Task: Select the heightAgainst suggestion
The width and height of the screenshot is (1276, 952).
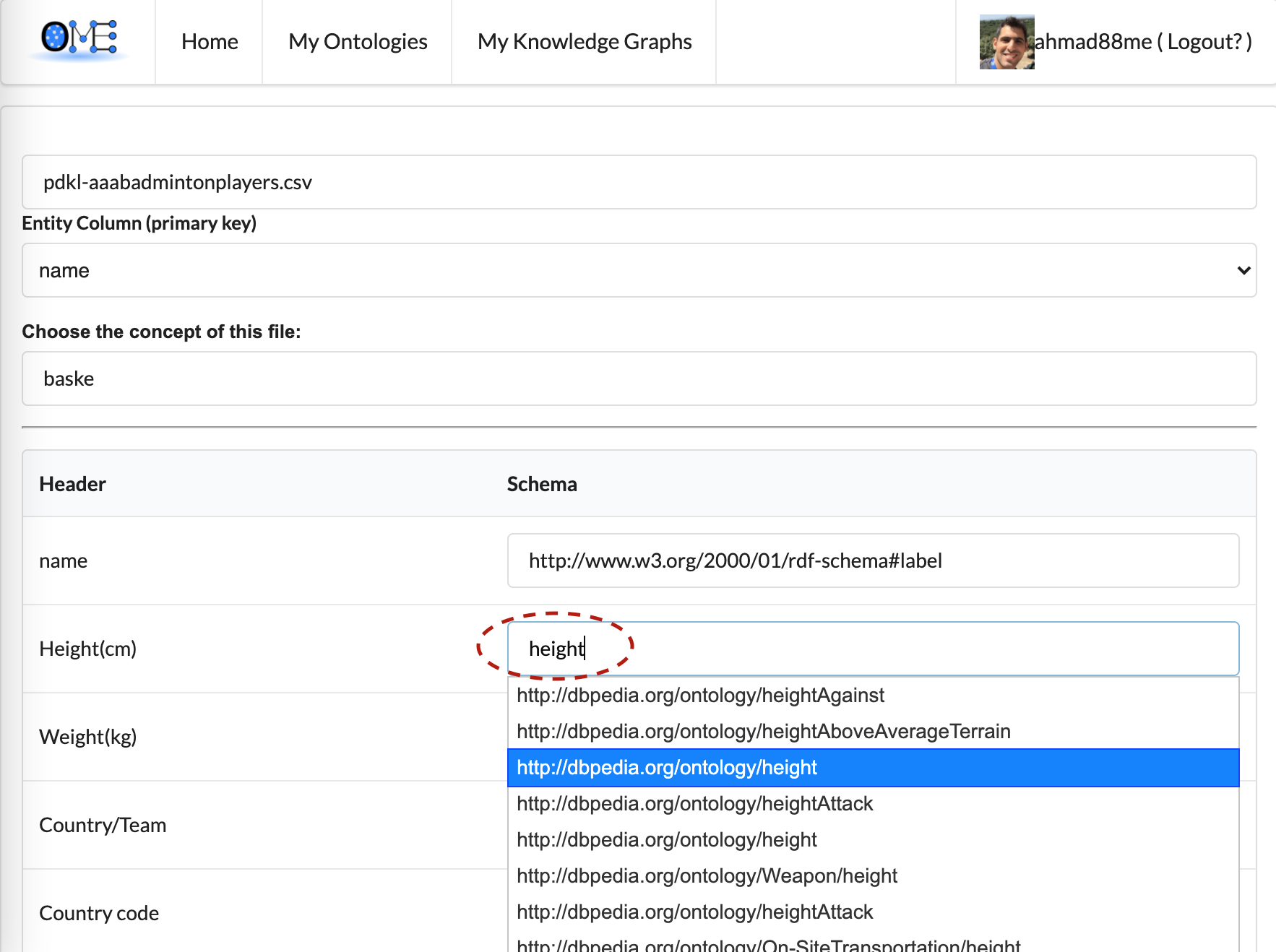Action: [x=700, y=695]
